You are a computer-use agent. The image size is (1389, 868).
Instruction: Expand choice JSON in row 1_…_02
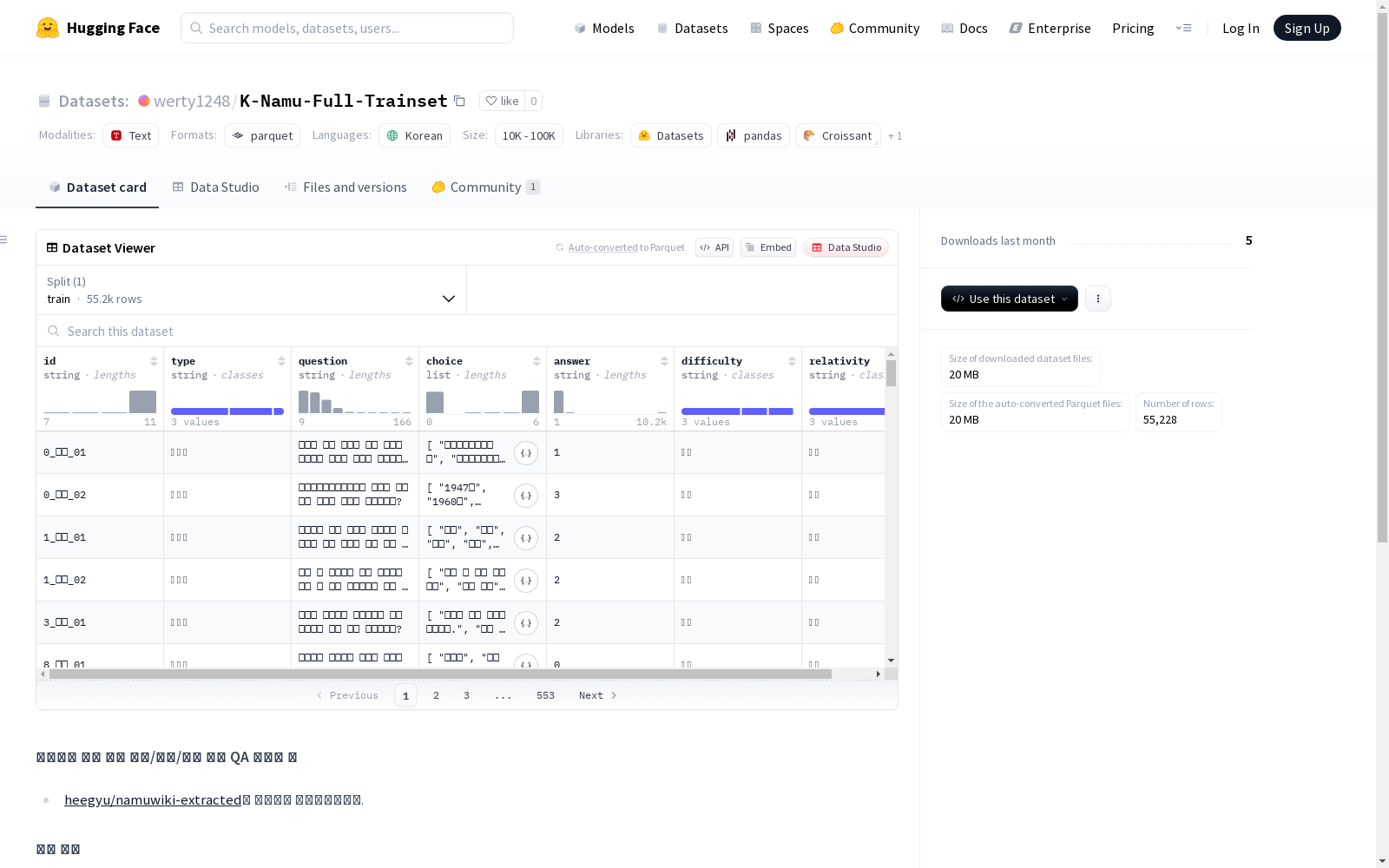point(526,581)
